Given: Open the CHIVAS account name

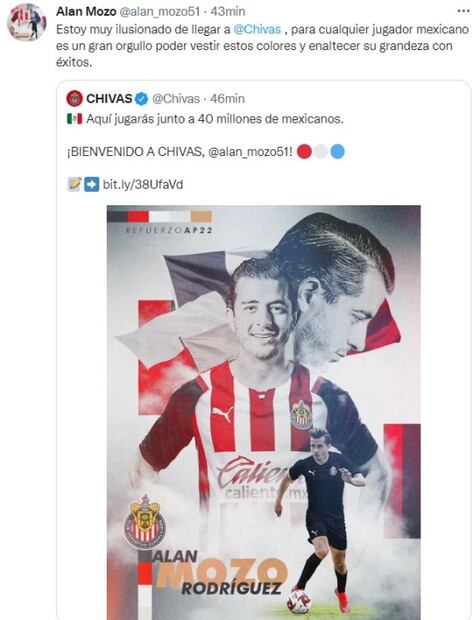Looking at the screenshot, I should tap(109, 98).
